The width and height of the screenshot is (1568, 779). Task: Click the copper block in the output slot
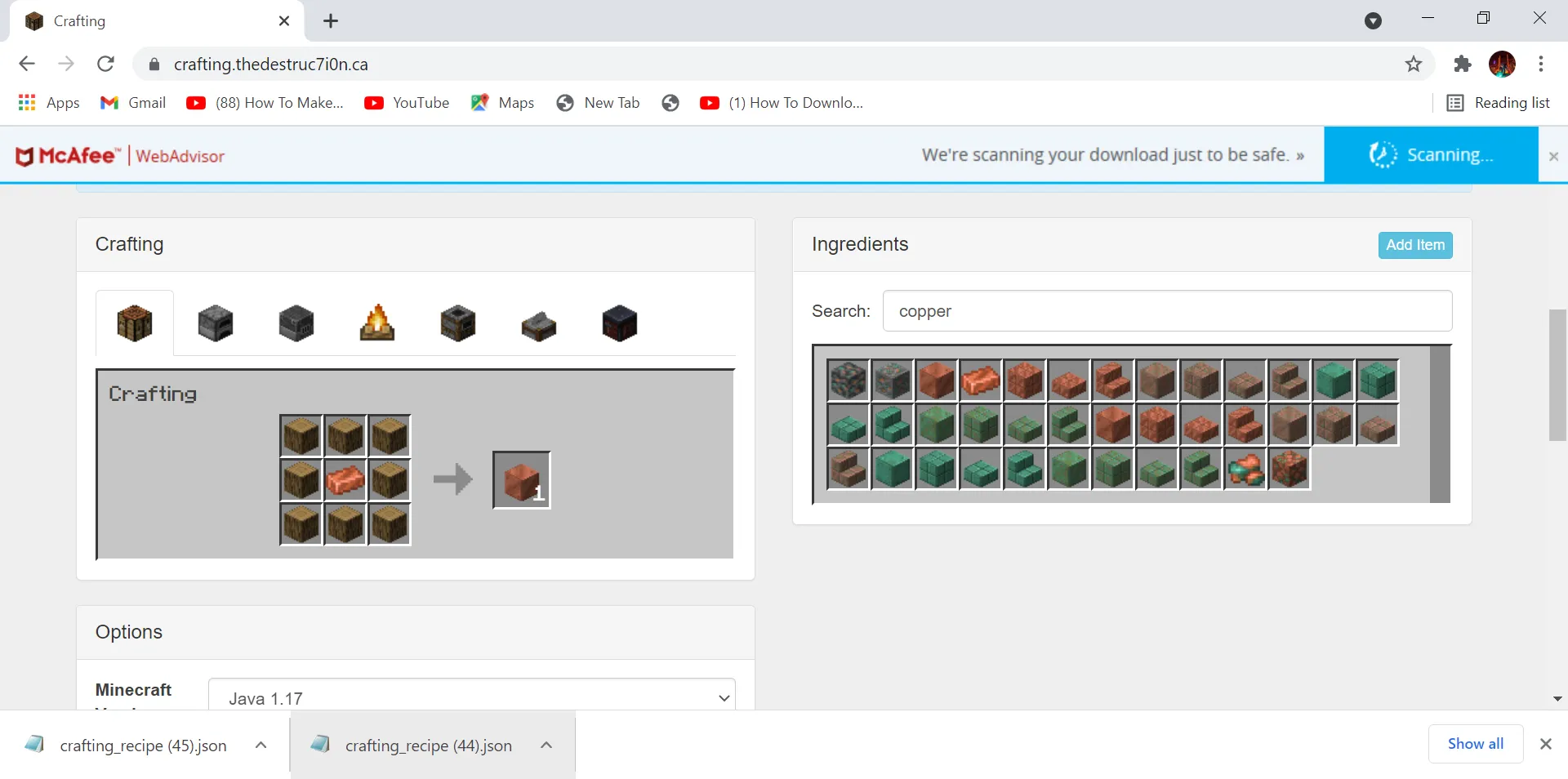point(520,480)
